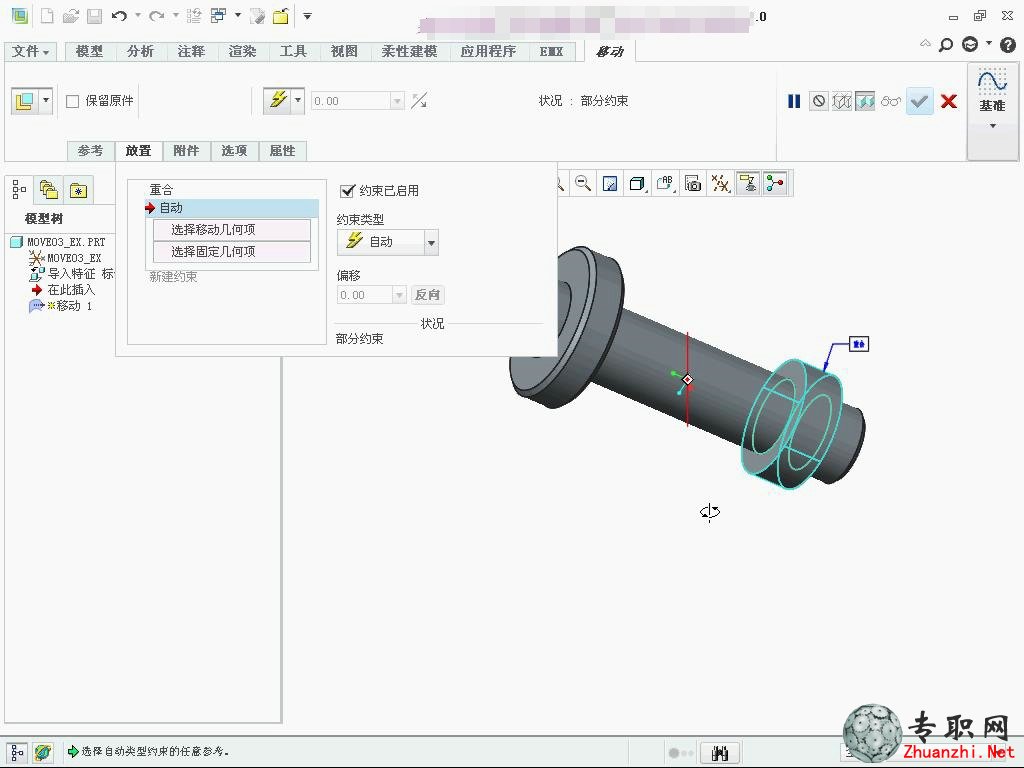
Task: Click the flip offset direction icon
Action: point(419,101)
